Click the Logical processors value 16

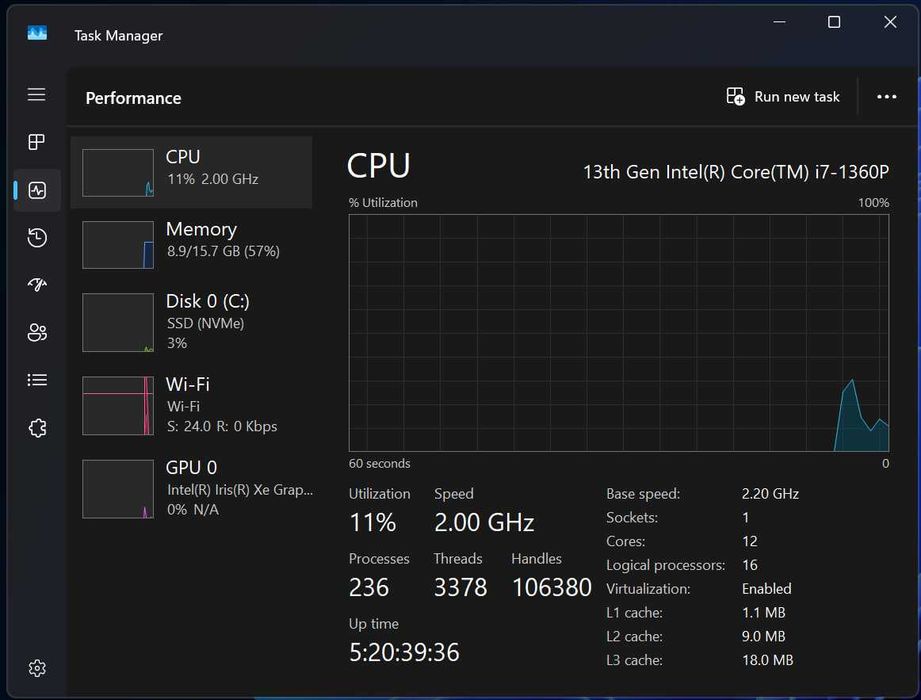(749, 565)
